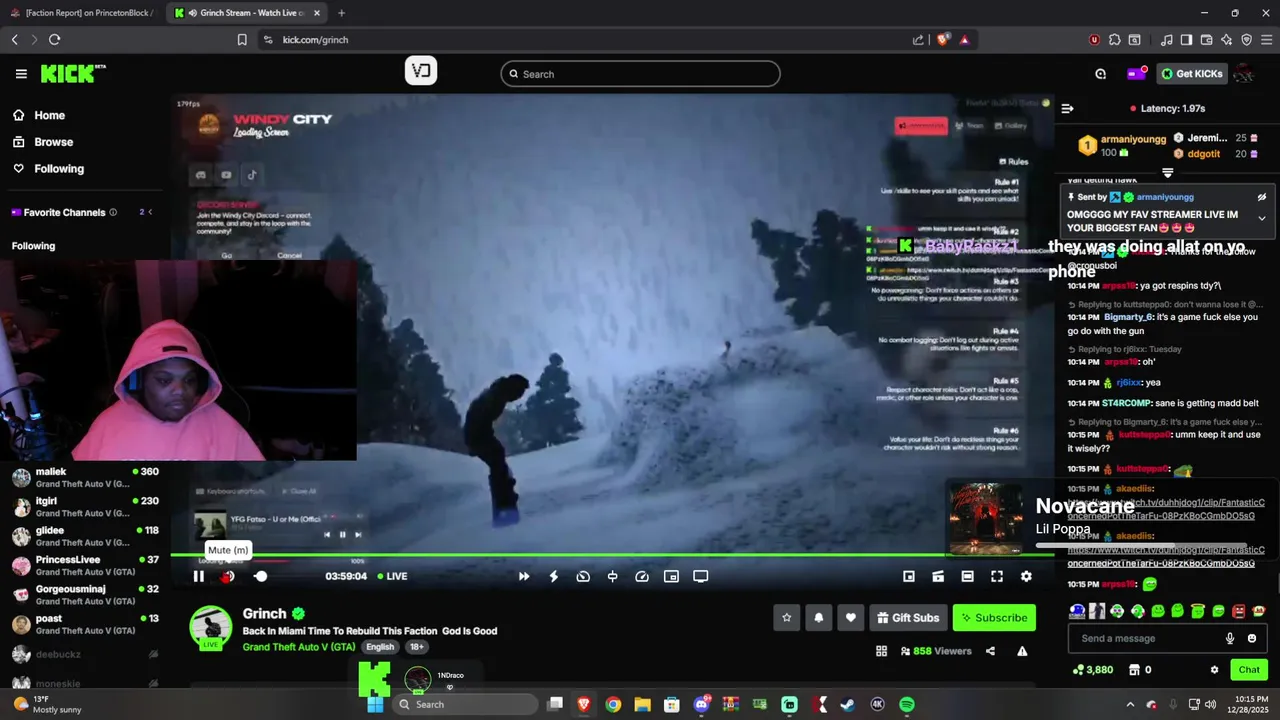
Task: Open a new browser tab
Action: tap(341, 13)
